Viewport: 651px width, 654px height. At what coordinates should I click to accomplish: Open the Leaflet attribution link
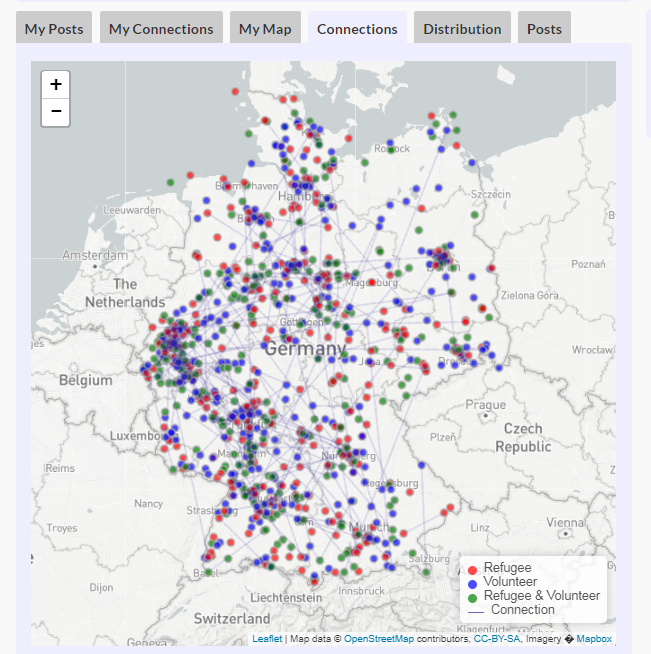[x=267, y=639]
